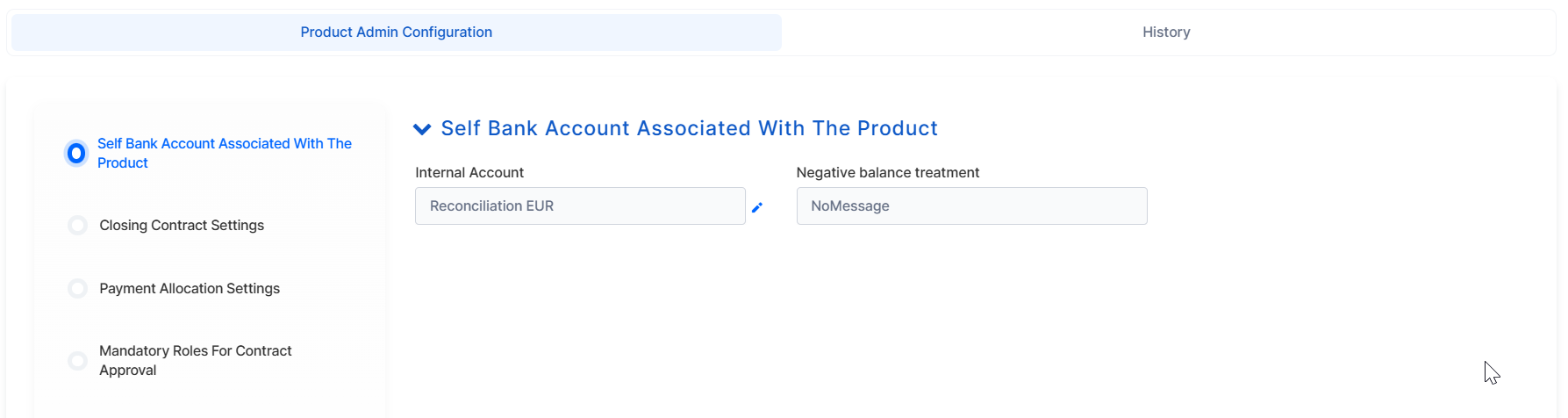The width and height of the screenshot is (1568, 418).
Task: Open the Payment Allocation Settings link
Action: (x=190, y=289)
